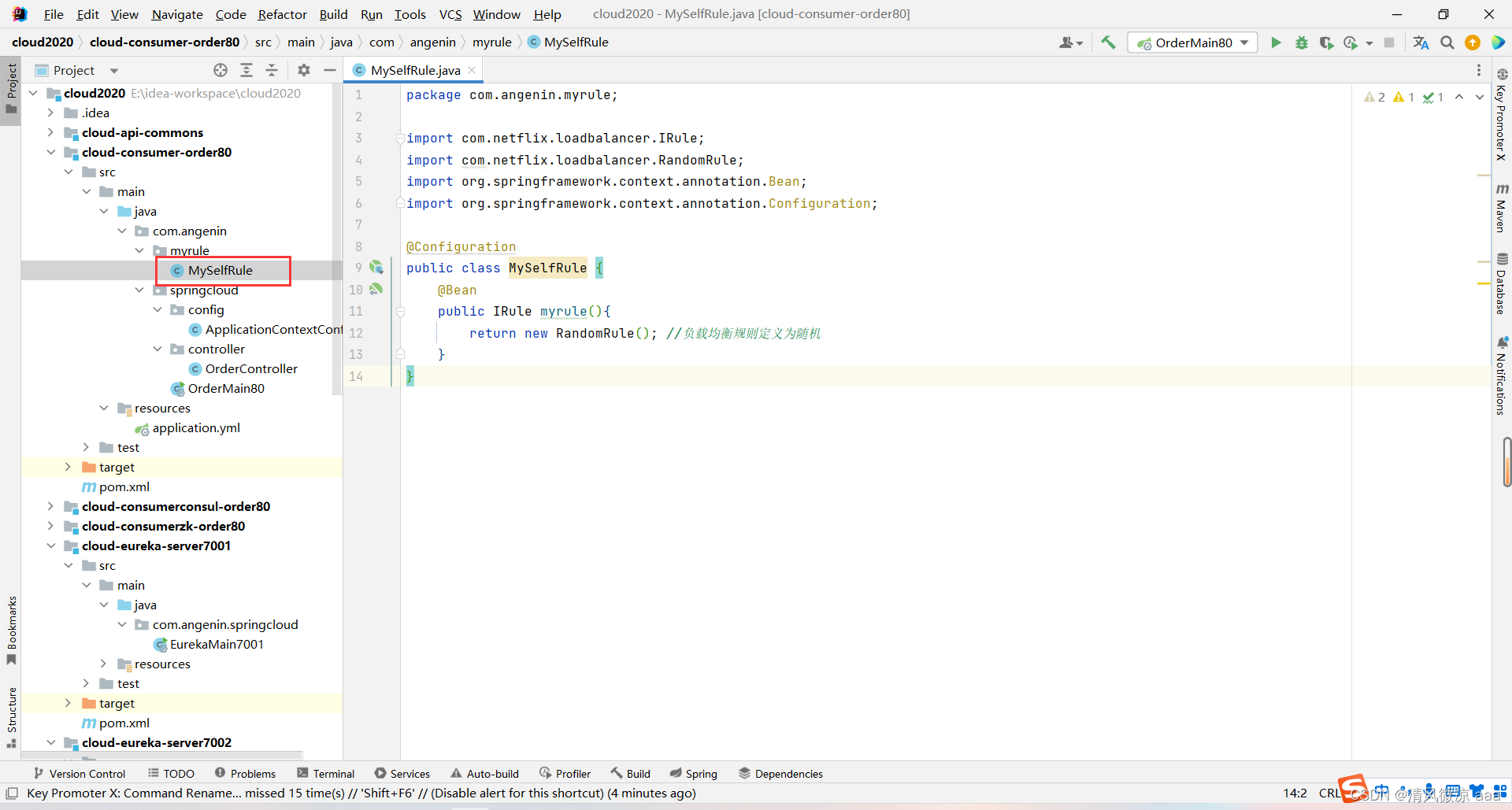Click the Build Project hammer icon
The width and height of the screenshot is (1512, 810).
click(1108, 43)
